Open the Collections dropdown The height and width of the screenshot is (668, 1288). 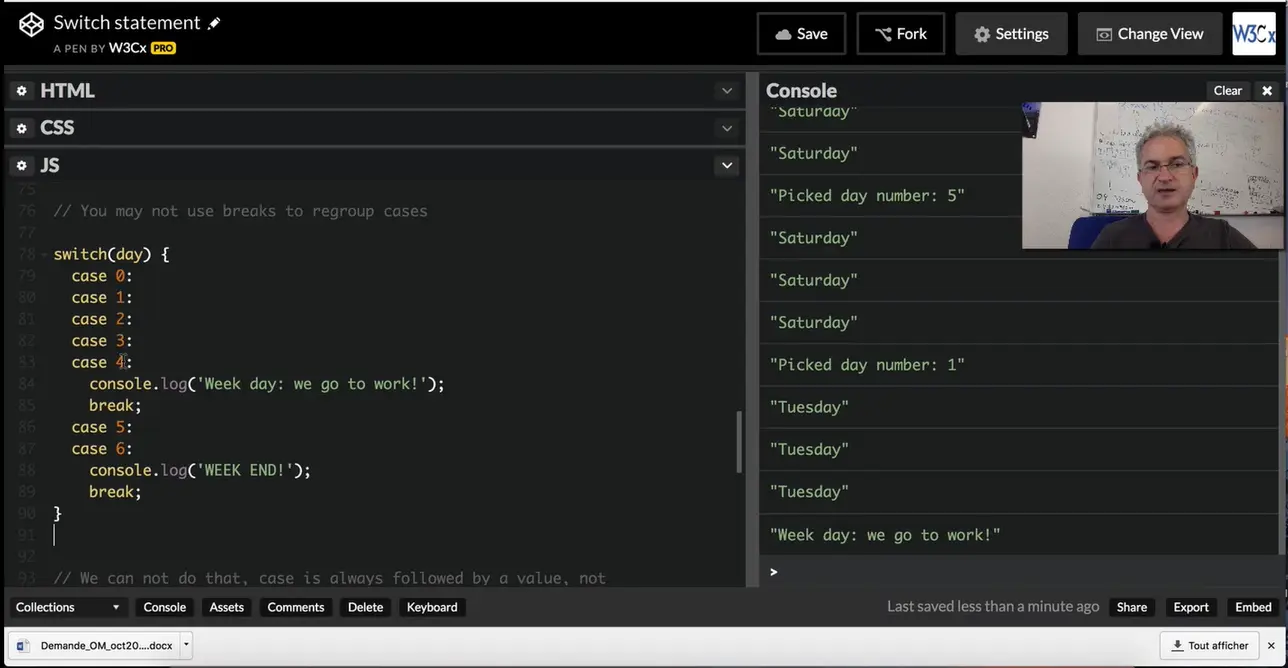(67, 607)
